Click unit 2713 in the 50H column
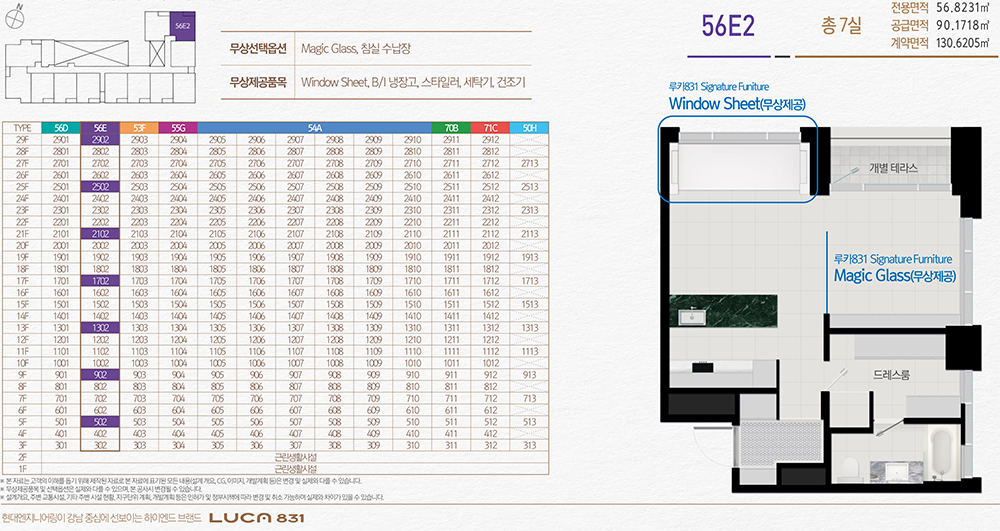 (529, 163)
